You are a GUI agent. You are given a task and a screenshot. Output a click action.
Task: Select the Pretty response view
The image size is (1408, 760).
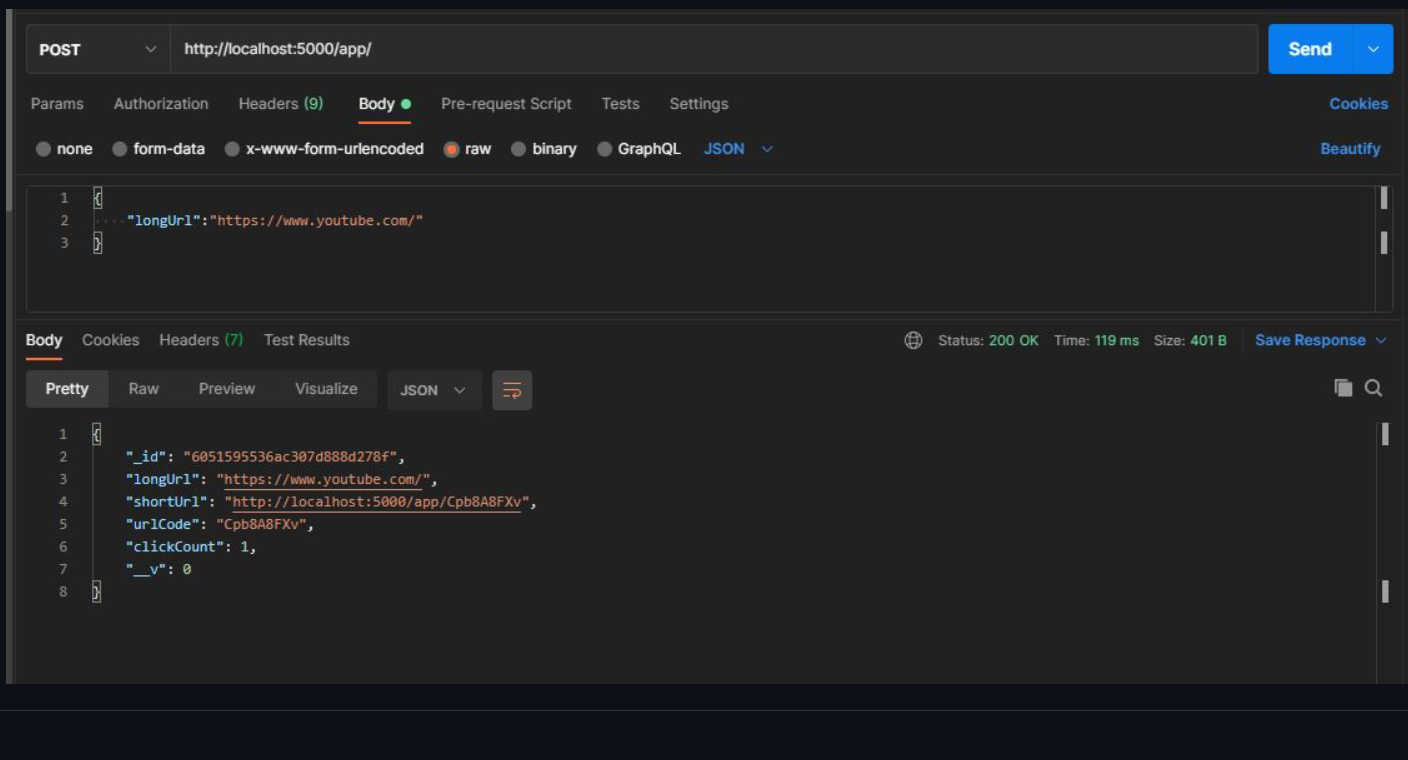[67, 389]
